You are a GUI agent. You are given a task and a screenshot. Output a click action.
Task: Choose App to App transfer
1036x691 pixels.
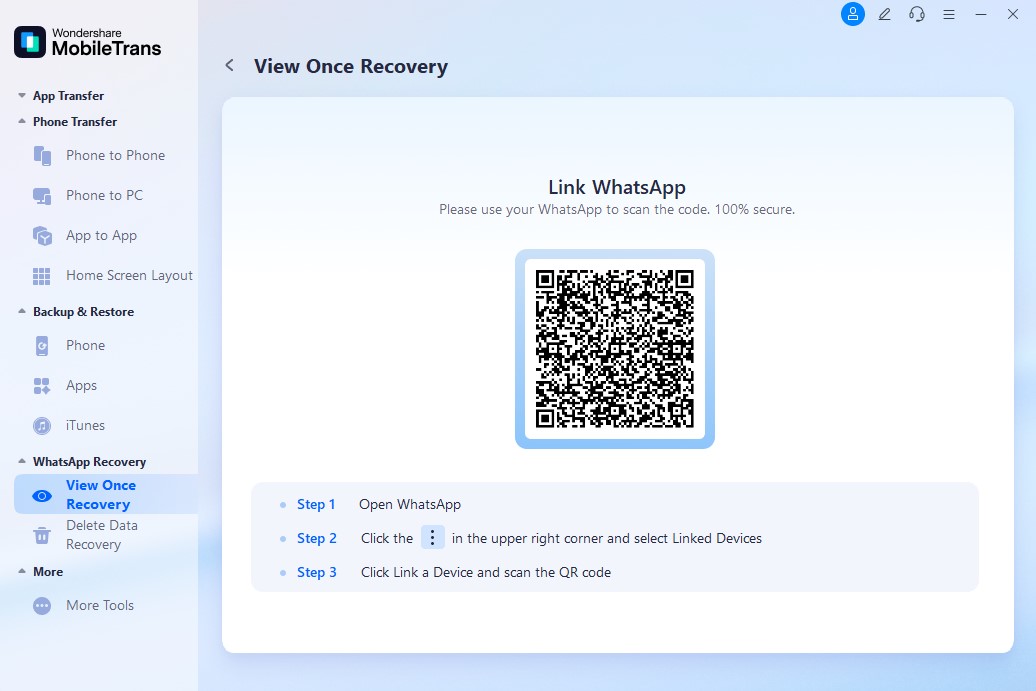tap(101, 235)
